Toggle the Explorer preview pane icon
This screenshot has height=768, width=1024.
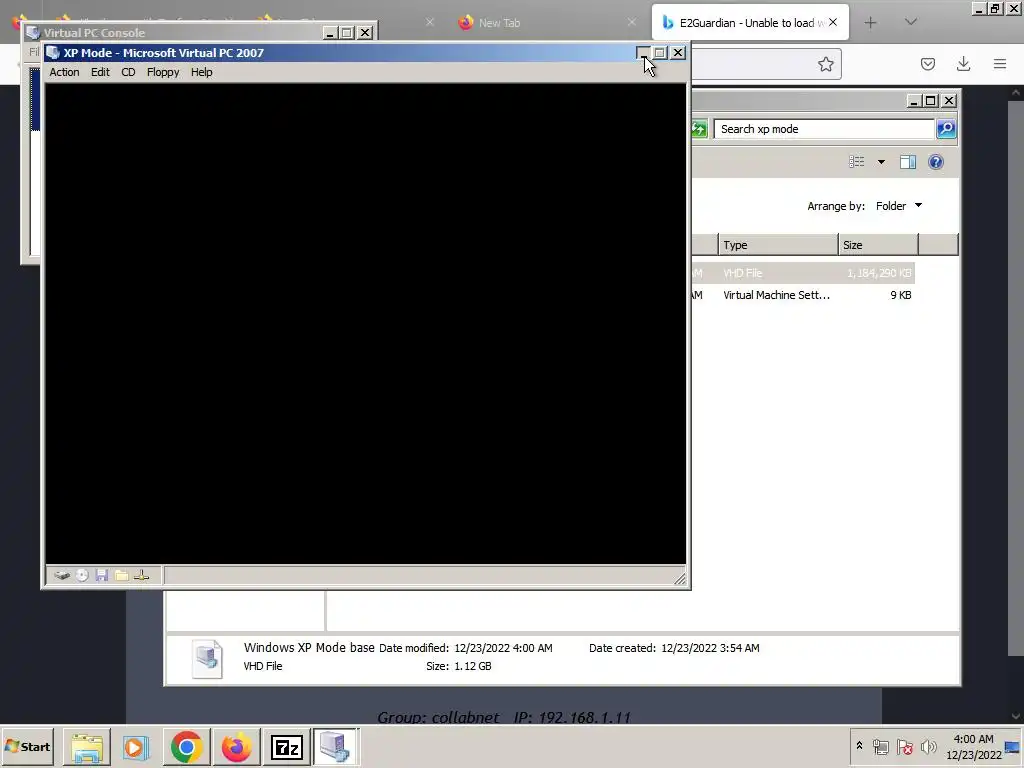pos(908,162)
